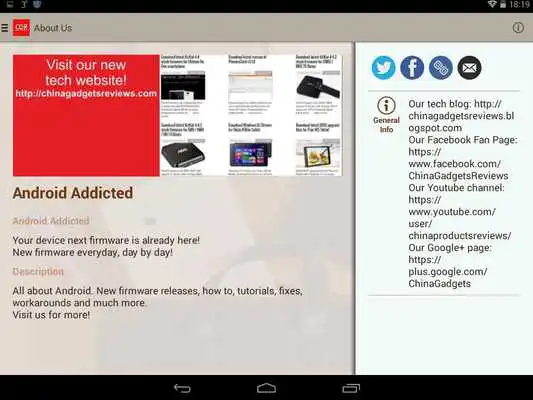Tap the Wi-Fi status icon

pos(492,4)
